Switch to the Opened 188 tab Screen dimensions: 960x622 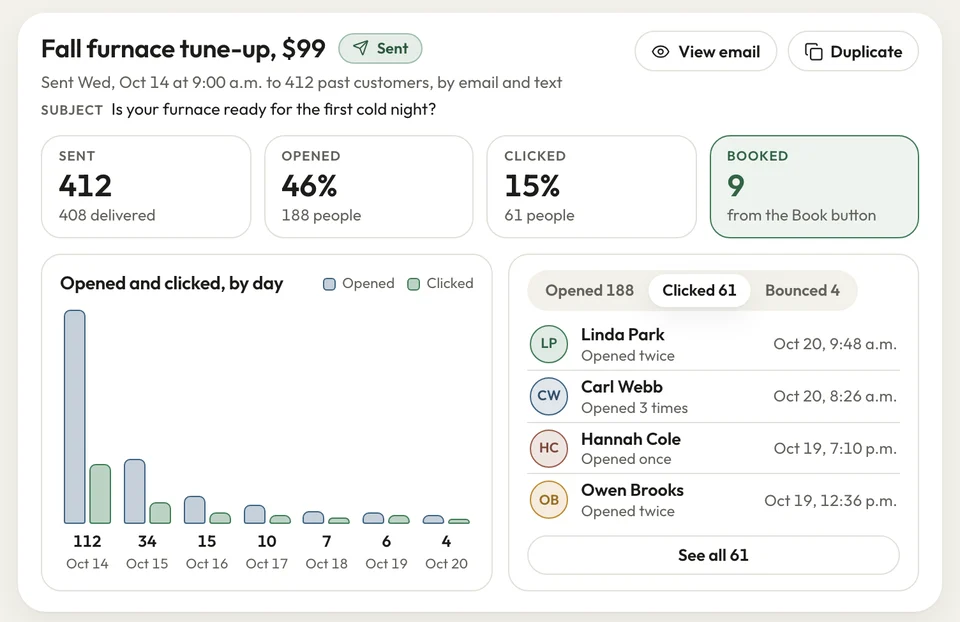pos(589,290)
